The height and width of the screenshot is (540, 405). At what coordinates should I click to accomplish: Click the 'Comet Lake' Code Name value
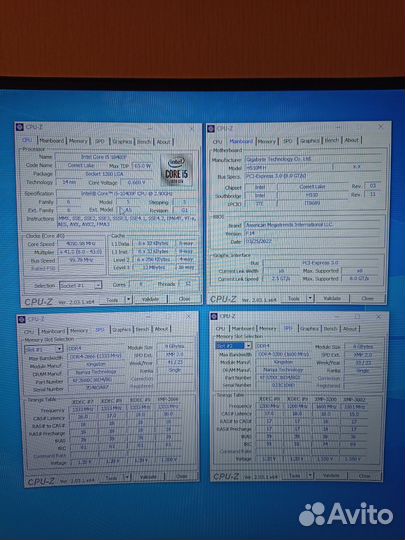pyautogui.click(x=81, y=165)
